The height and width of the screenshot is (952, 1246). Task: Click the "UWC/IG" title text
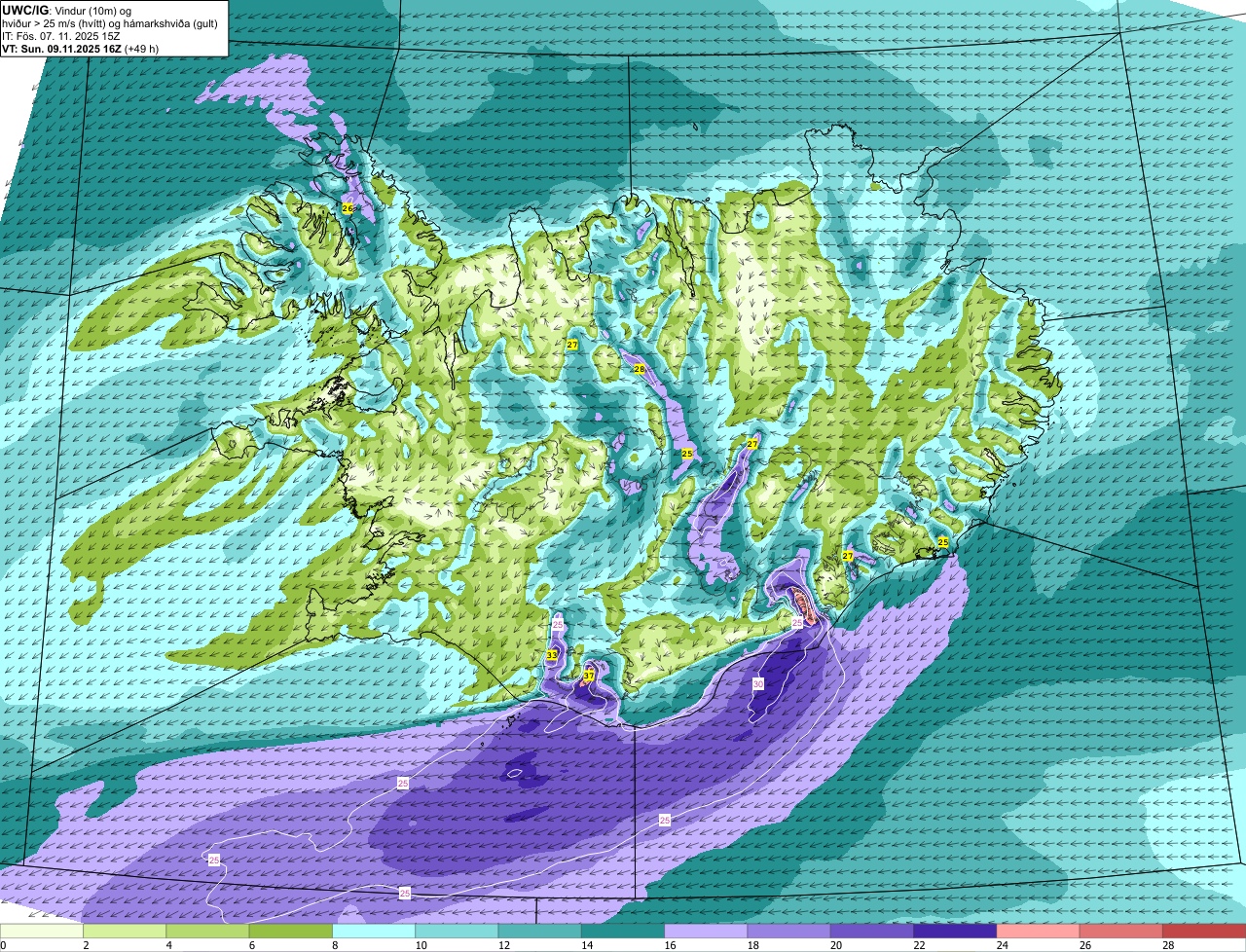23,10
